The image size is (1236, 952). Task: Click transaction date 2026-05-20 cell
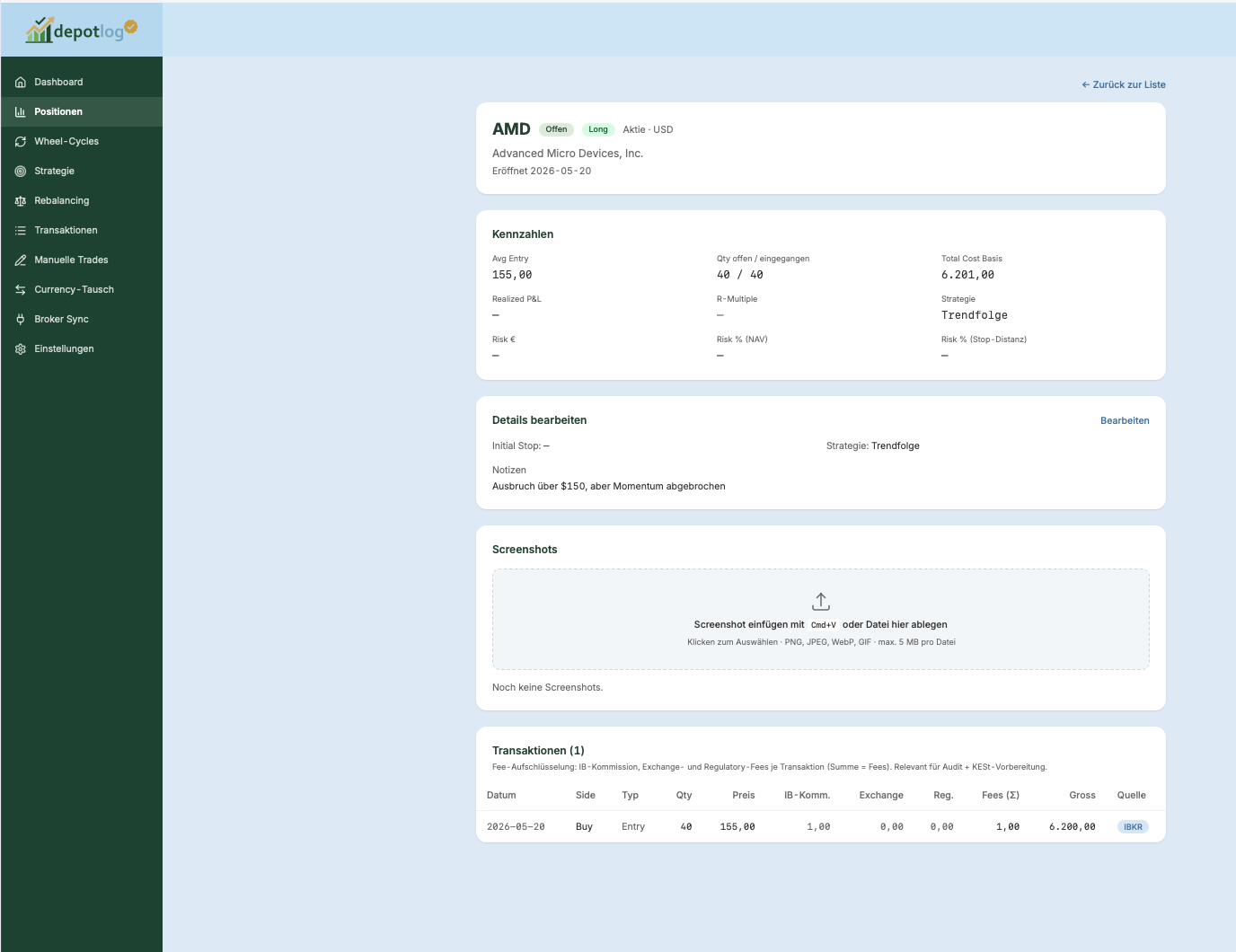click(x=516, y=827)
